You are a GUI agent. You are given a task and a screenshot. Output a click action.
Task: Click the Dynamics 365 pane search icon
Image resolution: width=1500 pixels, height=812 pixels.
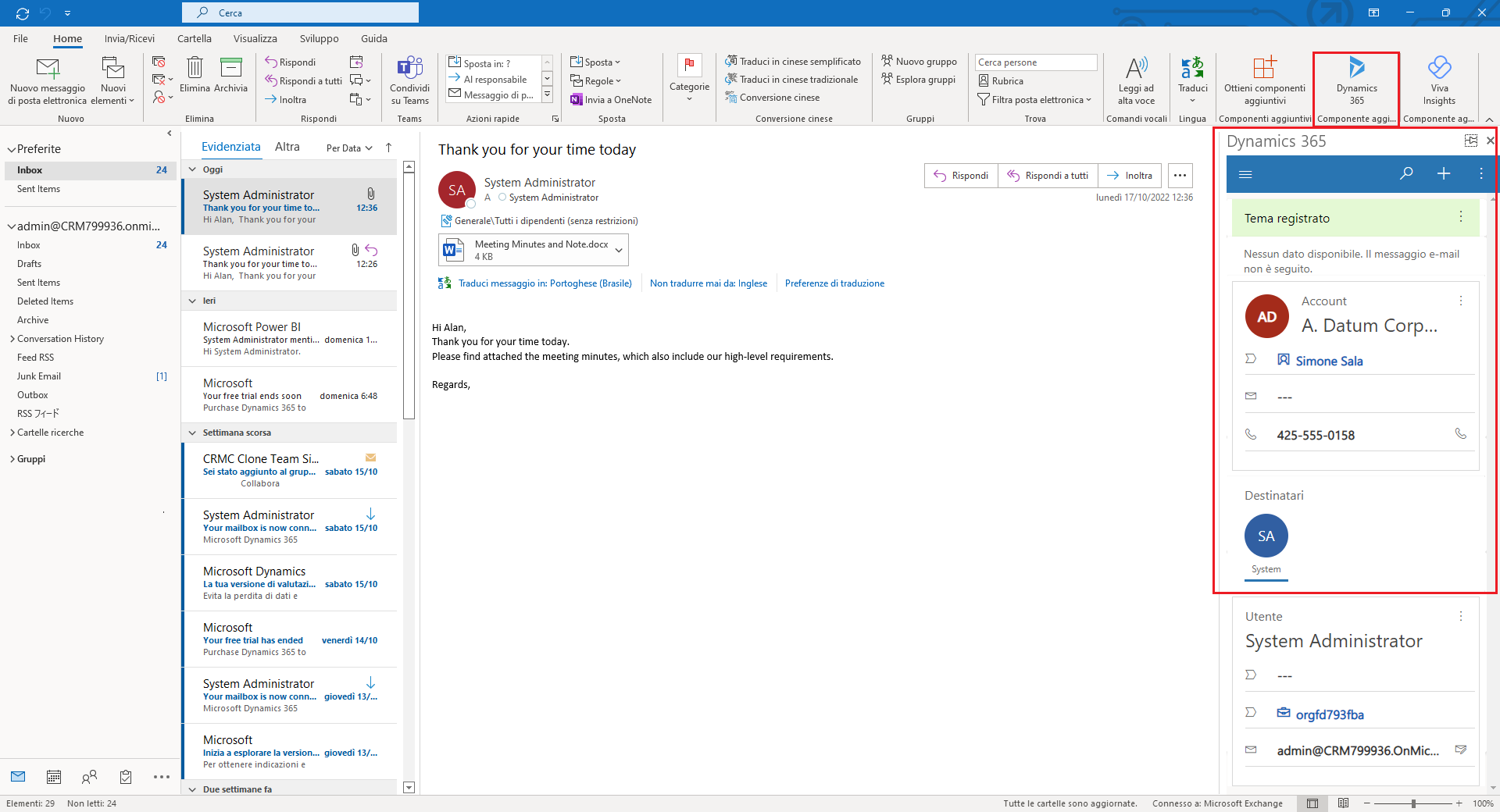1406,173
